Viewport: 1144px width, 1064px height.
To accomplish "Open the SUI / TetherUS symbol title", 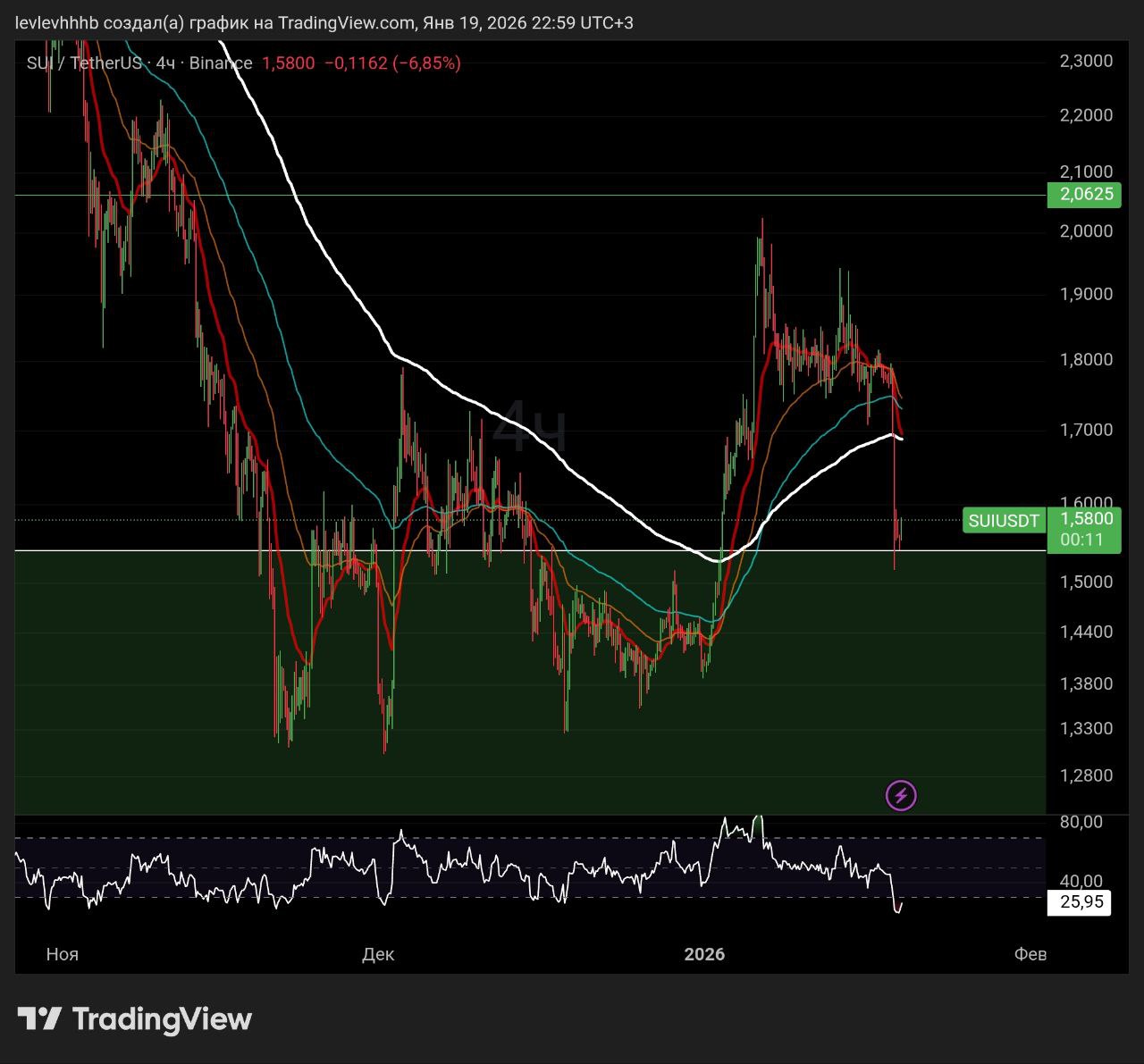I will point(84,63).
